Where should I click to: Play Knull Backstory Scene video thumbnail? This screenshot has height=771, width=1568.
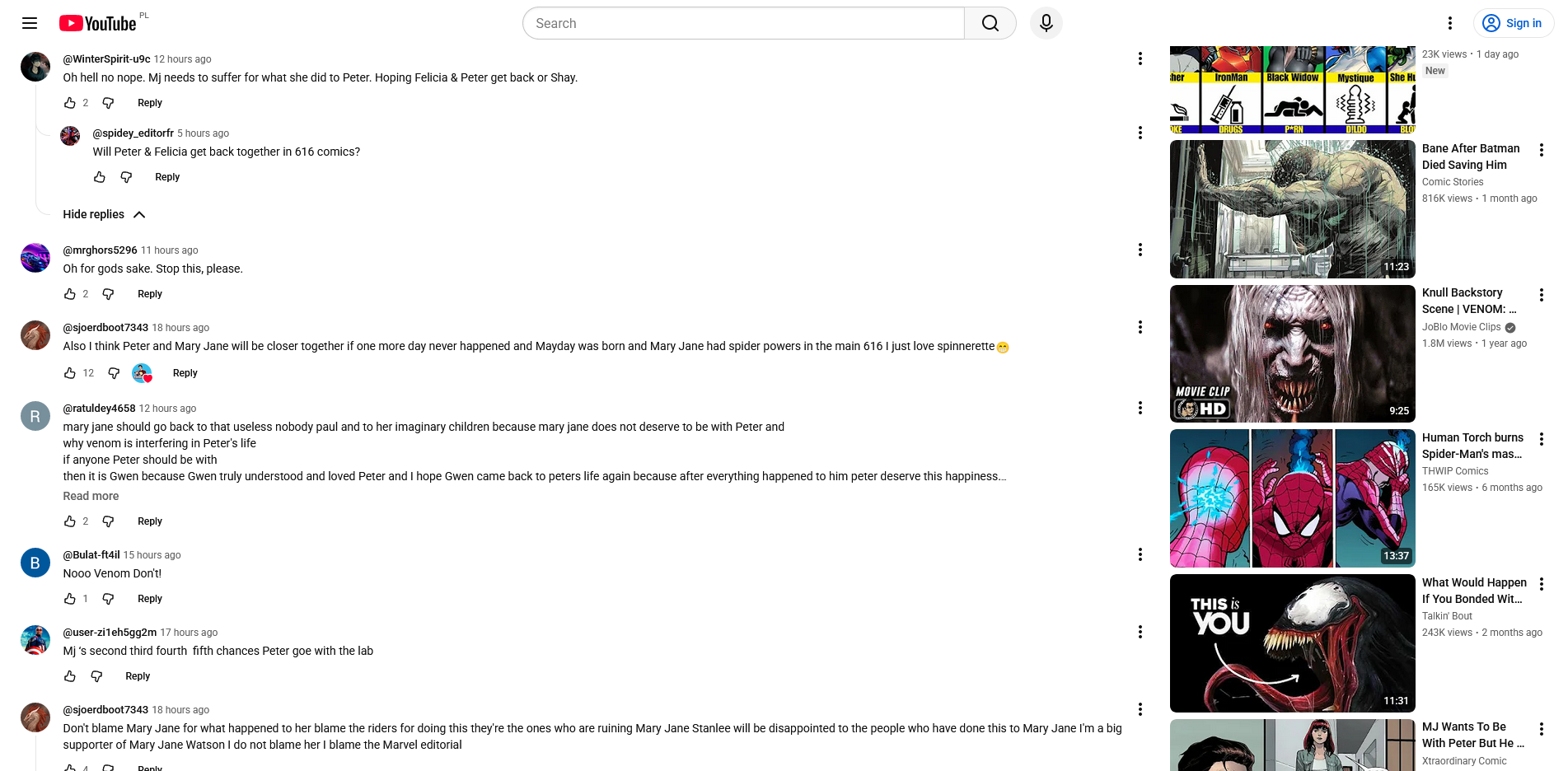pos(1292,353)
